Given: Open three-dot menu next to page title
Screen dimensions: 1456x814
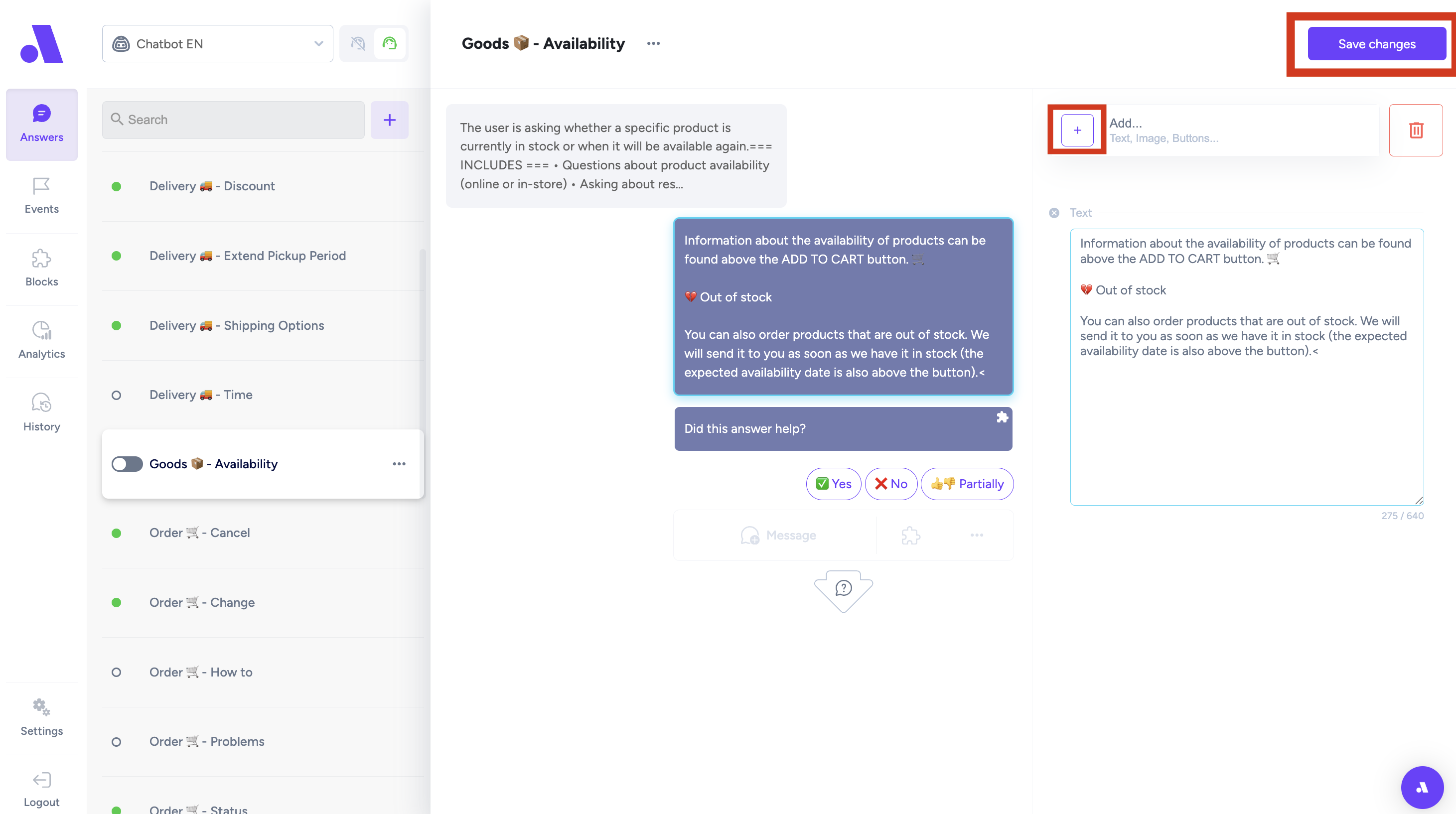Looking at the screenshot, I should [653, 43].
